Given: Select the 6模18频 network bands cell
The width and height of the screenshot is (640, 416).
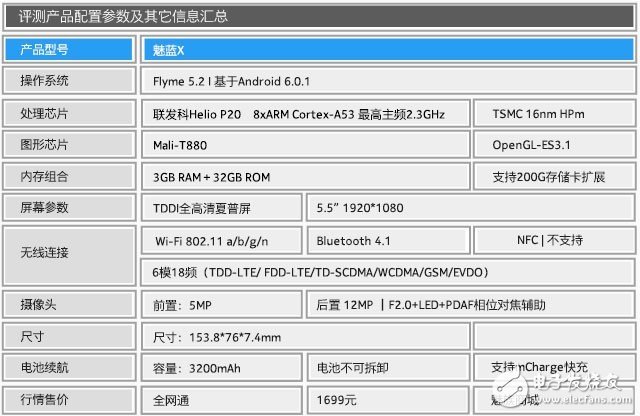Looking at the screenshot, I should click(385, 271).
